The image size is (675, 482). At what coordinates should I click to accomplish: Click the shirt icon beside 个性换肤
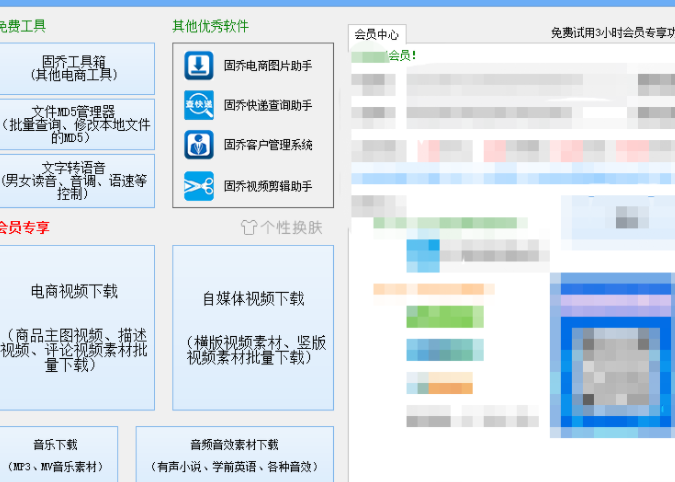[249, 227]
